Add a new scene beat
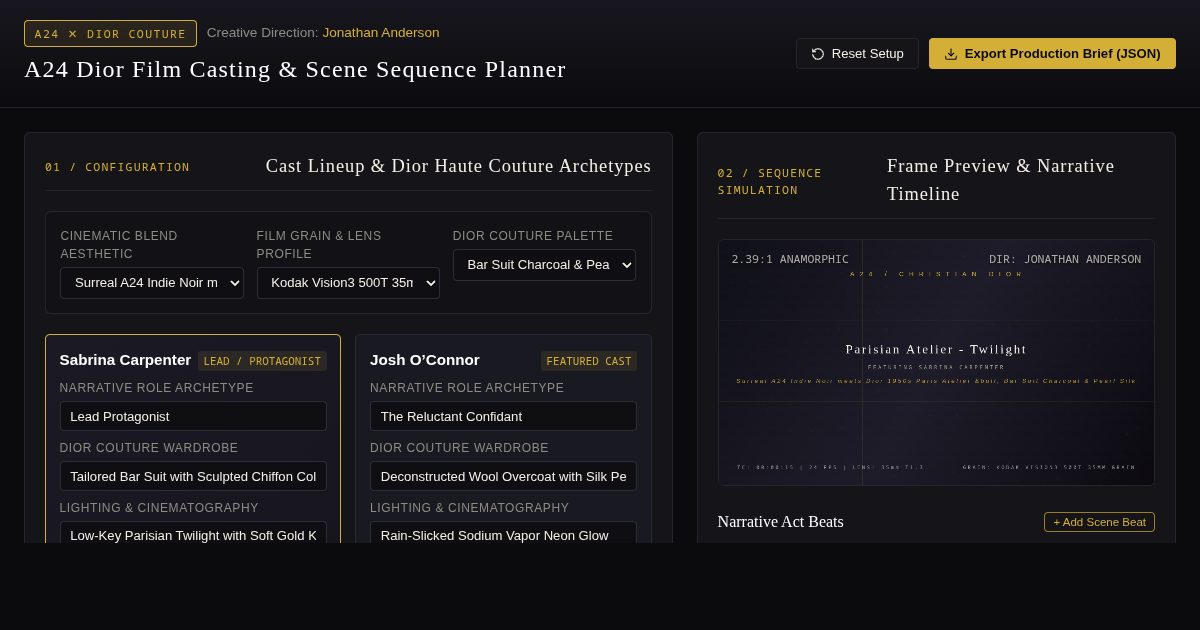 tap(1099, 522)
